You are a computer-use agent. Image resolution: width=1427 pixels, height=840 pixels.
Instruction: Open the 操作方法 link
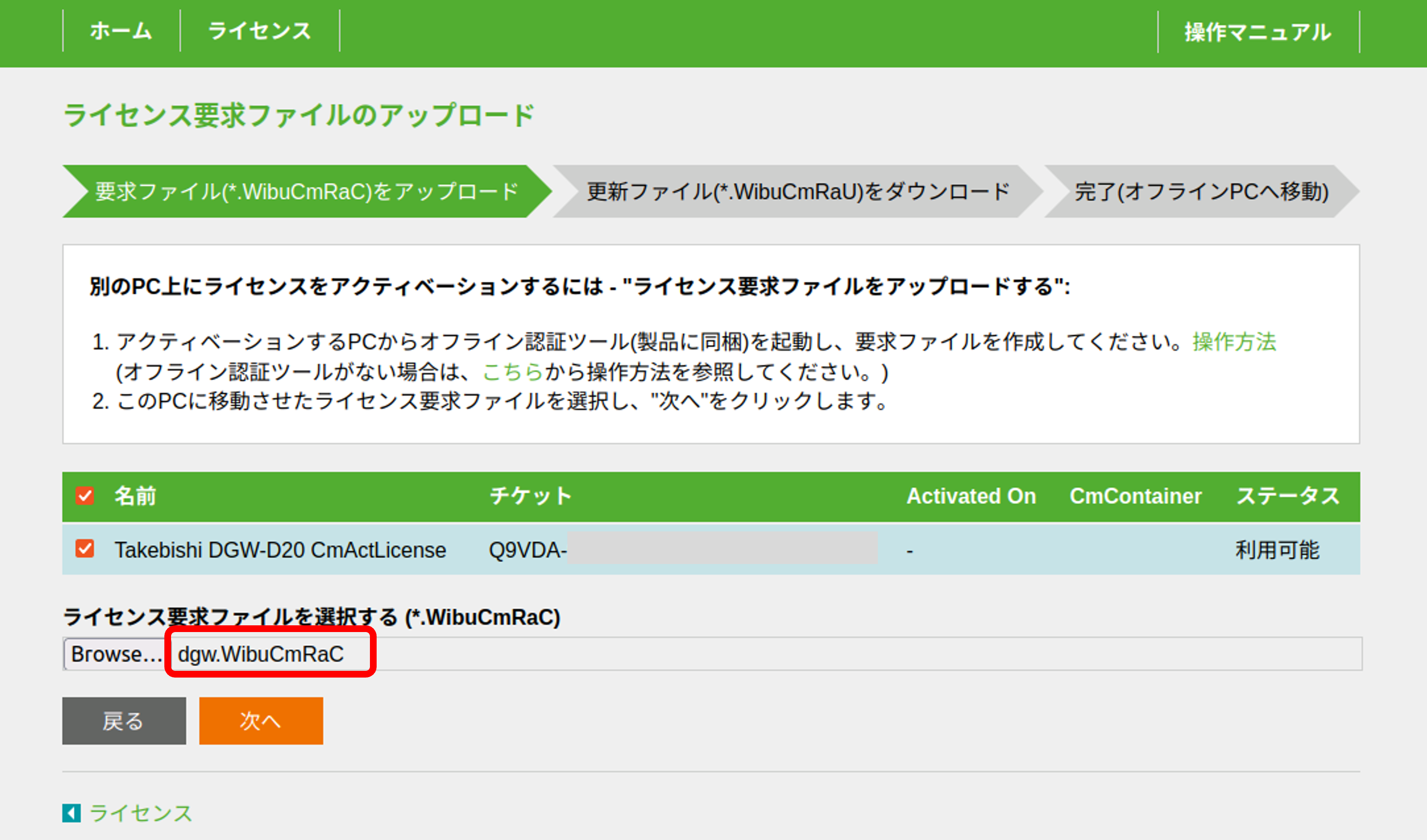1234,342
